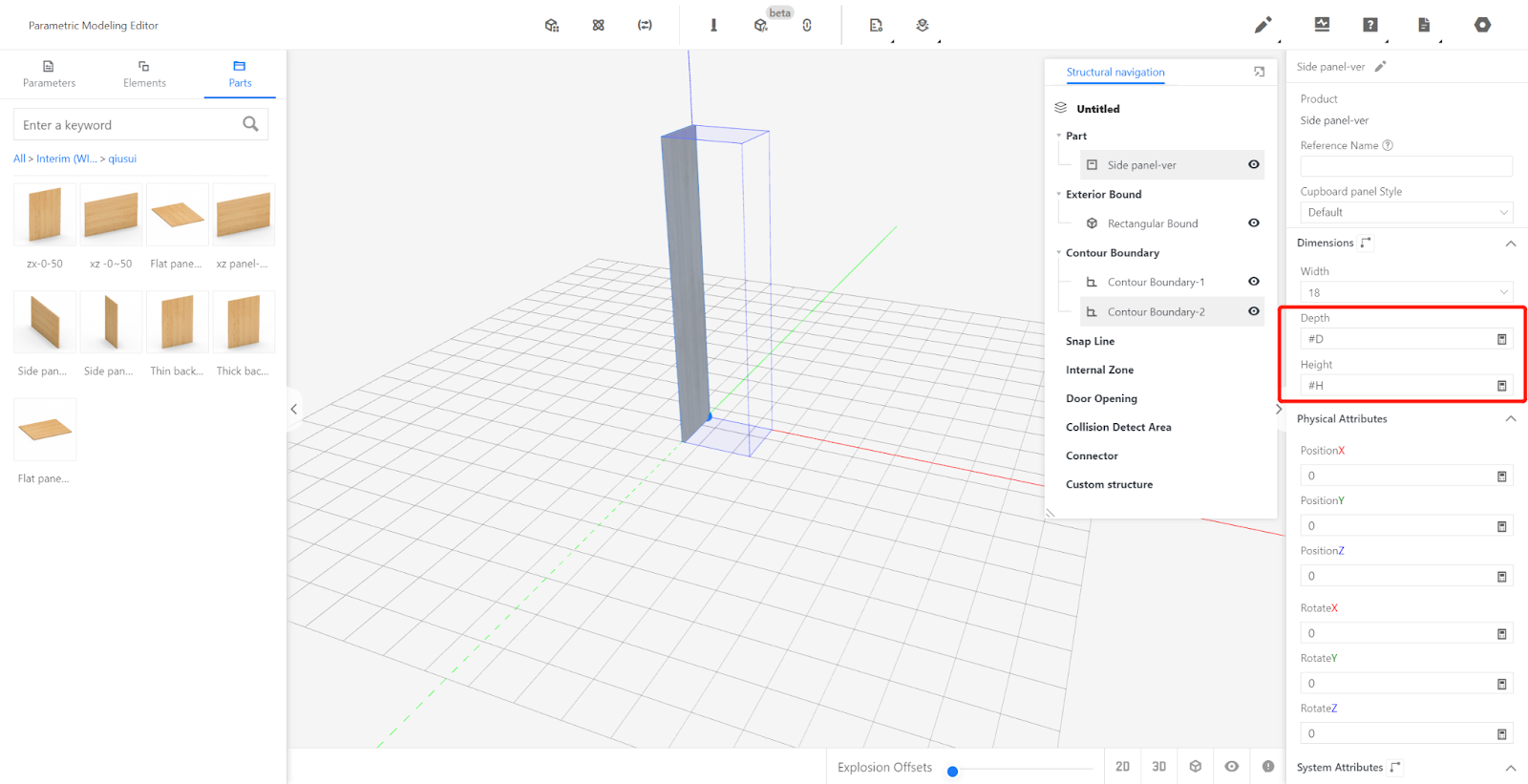Viewport: 1528px width, 784px height.
Task: Click the formula icon beside Depth field
Action: [1501, 339]
